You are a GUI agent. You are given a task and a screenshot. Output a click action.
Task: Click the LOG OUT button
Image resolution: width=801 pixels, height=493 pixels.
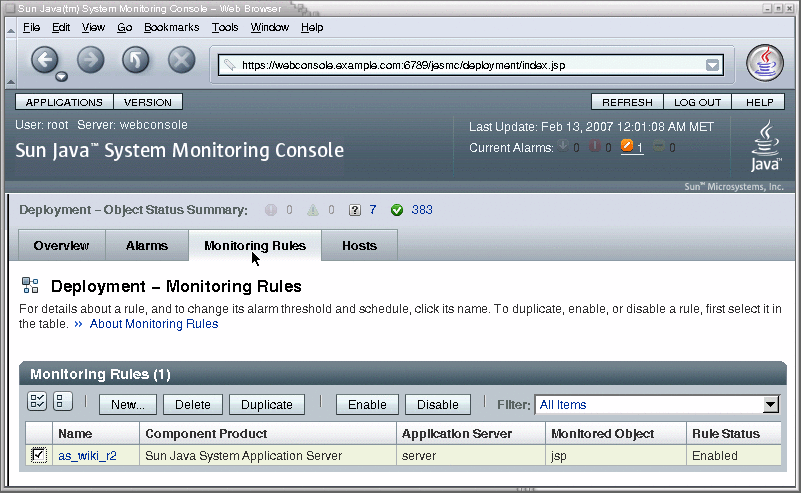697,102
